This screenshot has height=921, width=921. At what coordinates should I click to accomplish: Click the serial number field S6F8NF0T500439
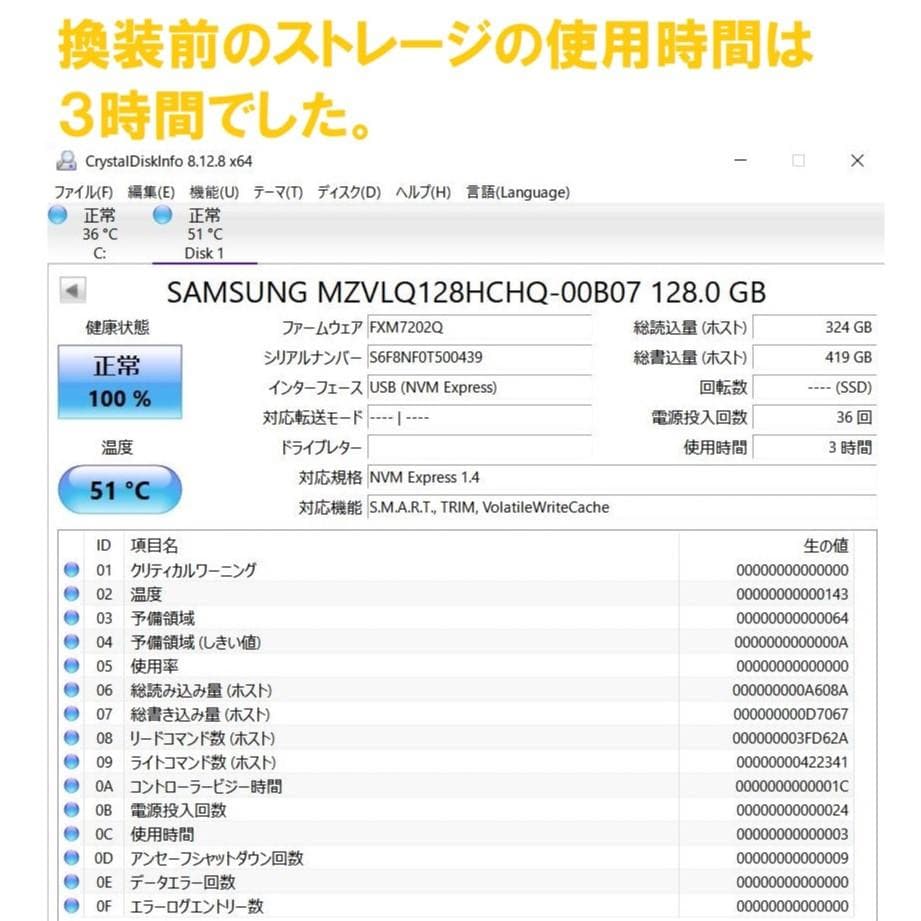(x=479, y=358)
